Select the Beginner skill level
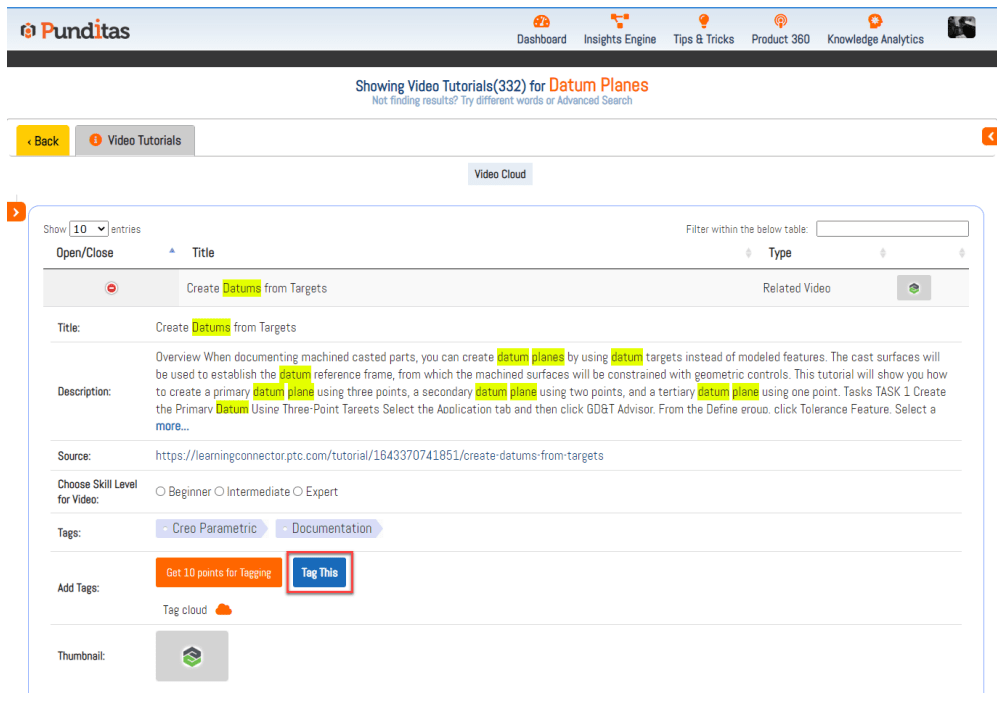The width and height of the screenshot is (998, 712). [x=161, y=492]
